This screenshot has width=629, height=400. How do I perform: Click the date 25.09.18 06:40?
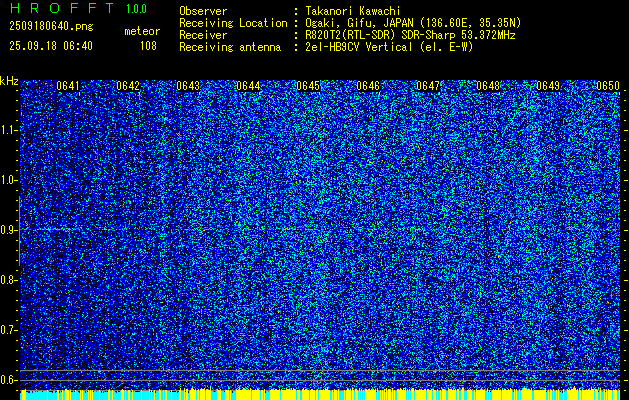(51, 46)
